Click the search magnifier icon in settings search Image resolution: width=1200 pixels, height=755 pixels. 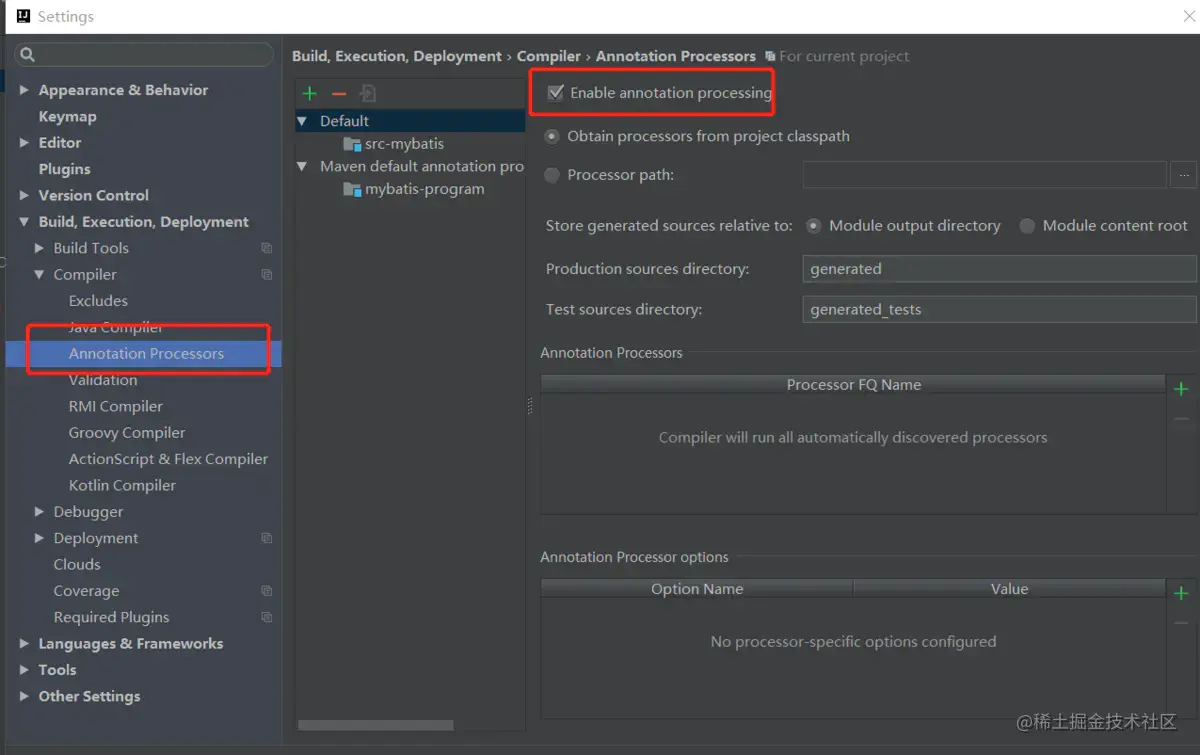pyautogui.click(x=27, y=55)
